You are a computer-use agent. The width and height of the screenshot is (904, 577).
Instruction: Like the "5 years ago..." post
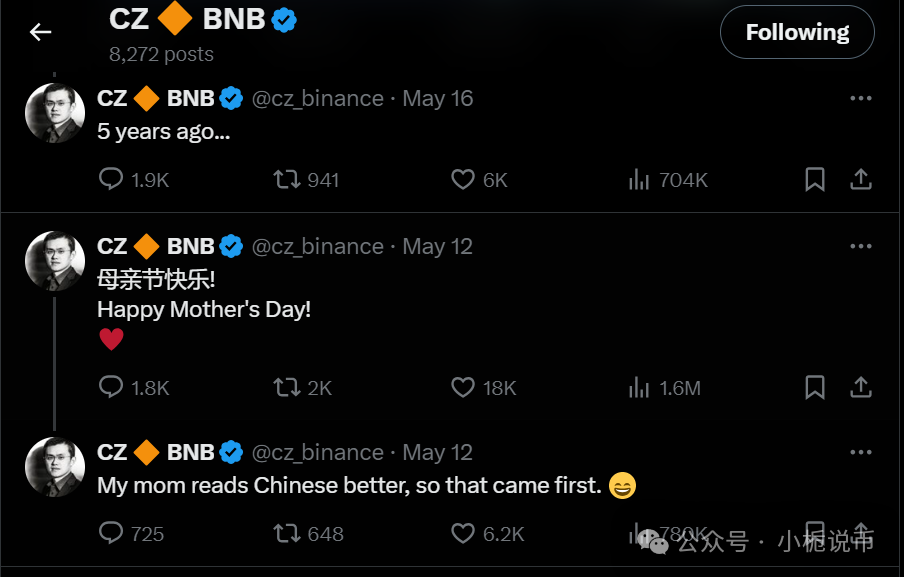(462, 180)
